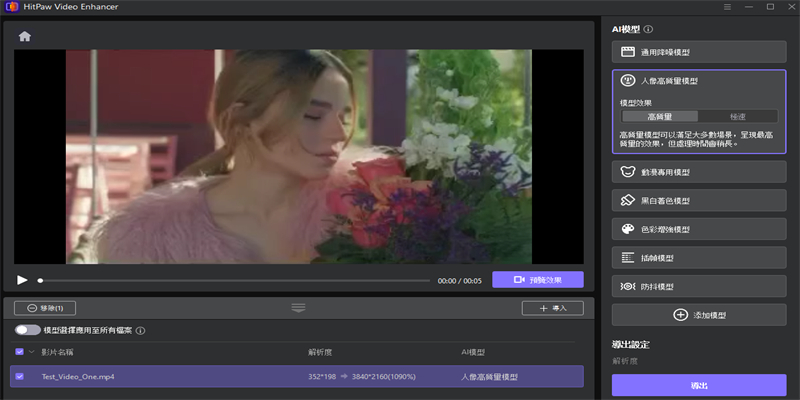Select the 防抖模型 stabilize model
Screen dimensions: 800x400
pyautogui.click(x=699, y=286)
